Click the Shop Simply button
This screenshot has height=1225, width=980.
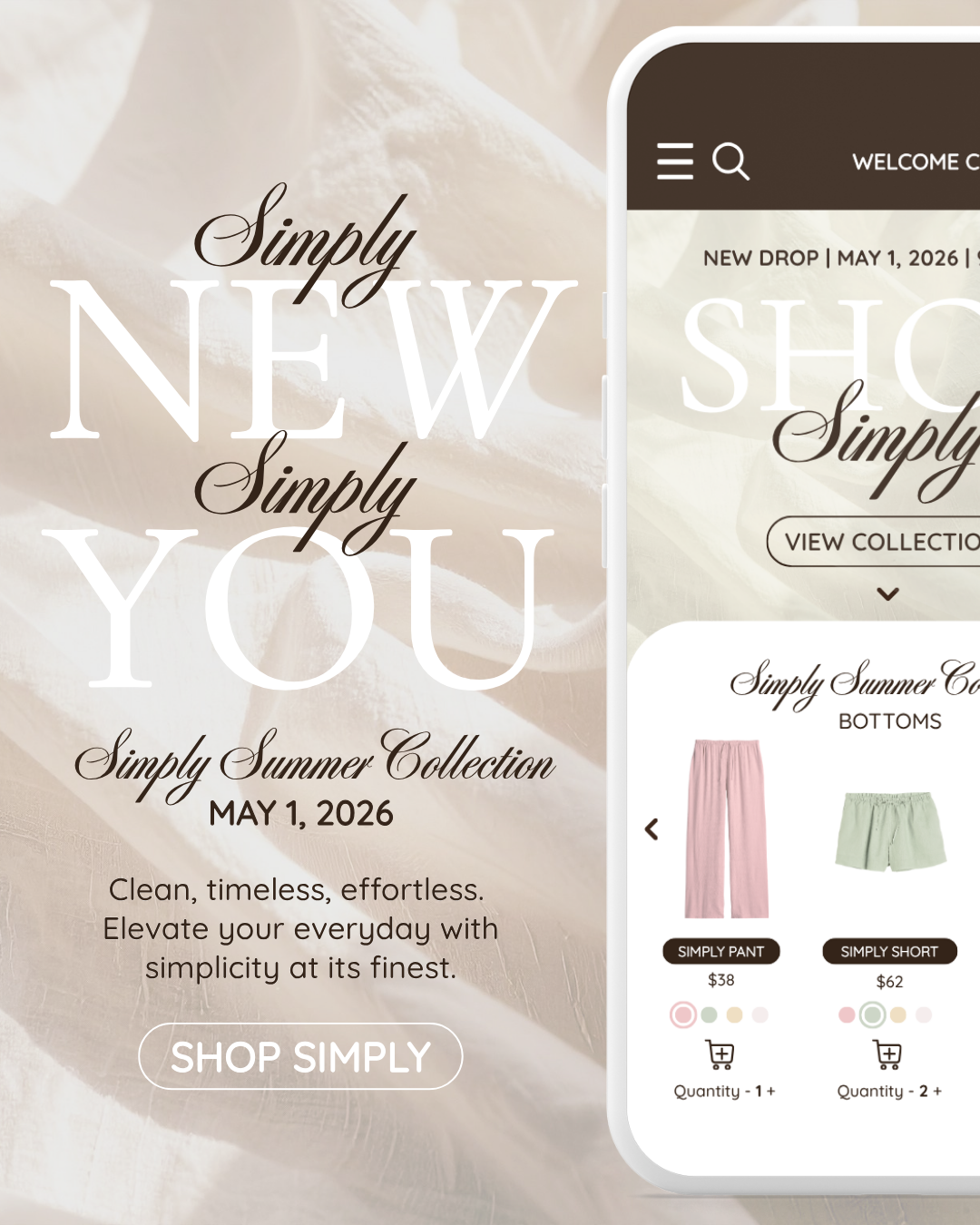[x=300, y=1056]
